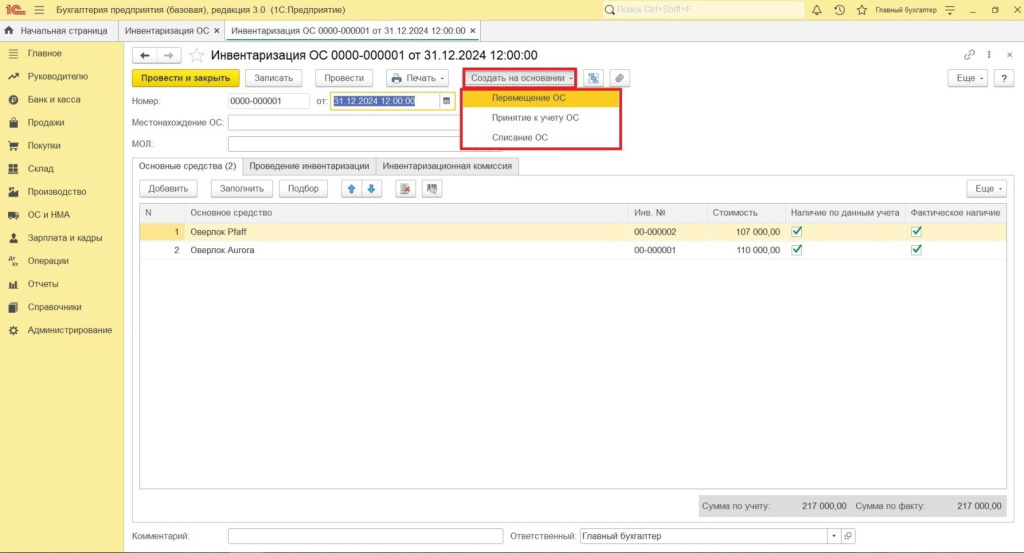Screen dimensions: 1024x553
Task: Toggle Фактическое наличие for Оверлок Aurora
Action: pyautogui.click(x=917, y=250)
